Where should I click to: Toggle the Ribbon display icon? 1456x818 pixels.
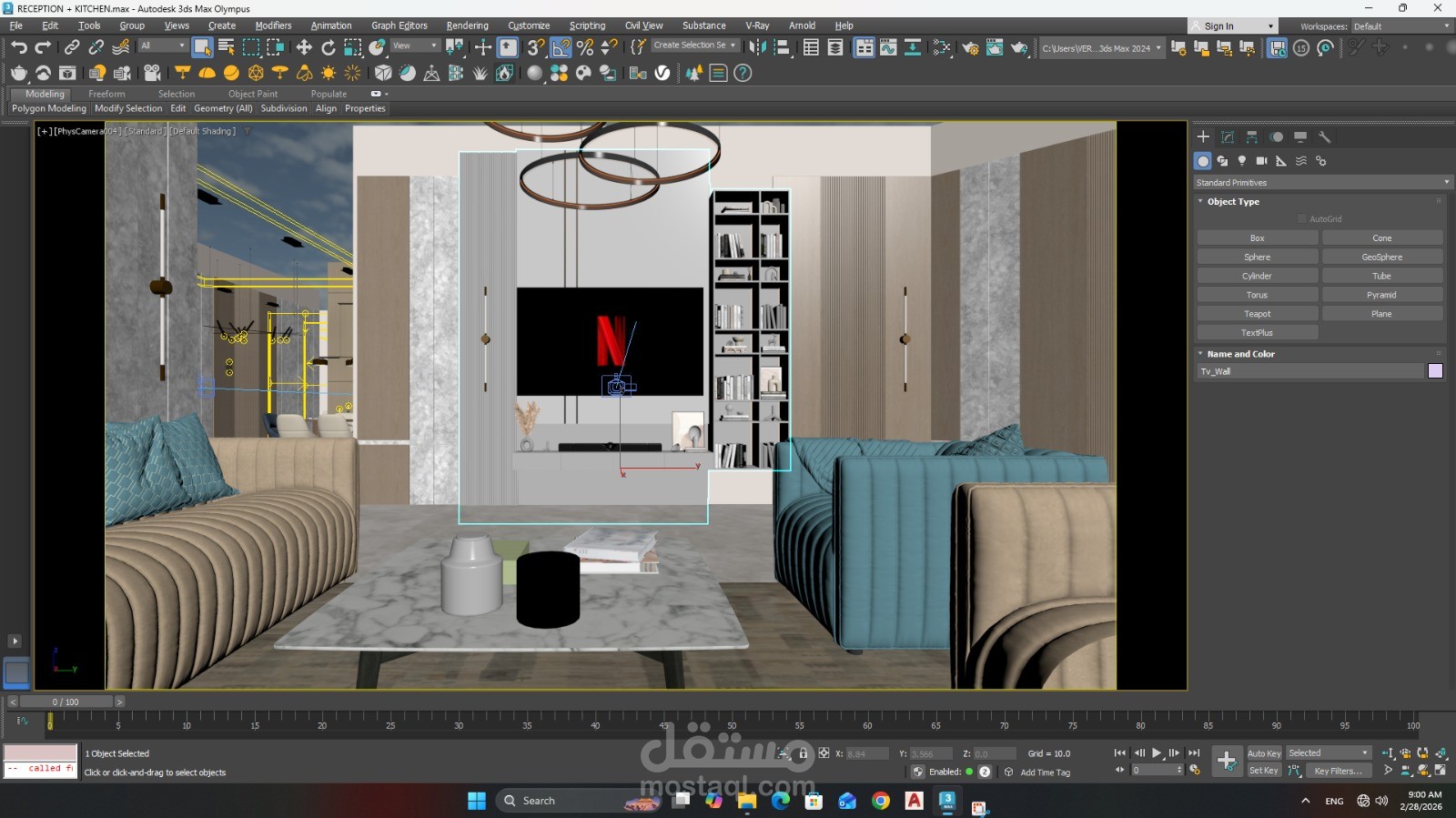pyautogui.click(x=864, y=47)
